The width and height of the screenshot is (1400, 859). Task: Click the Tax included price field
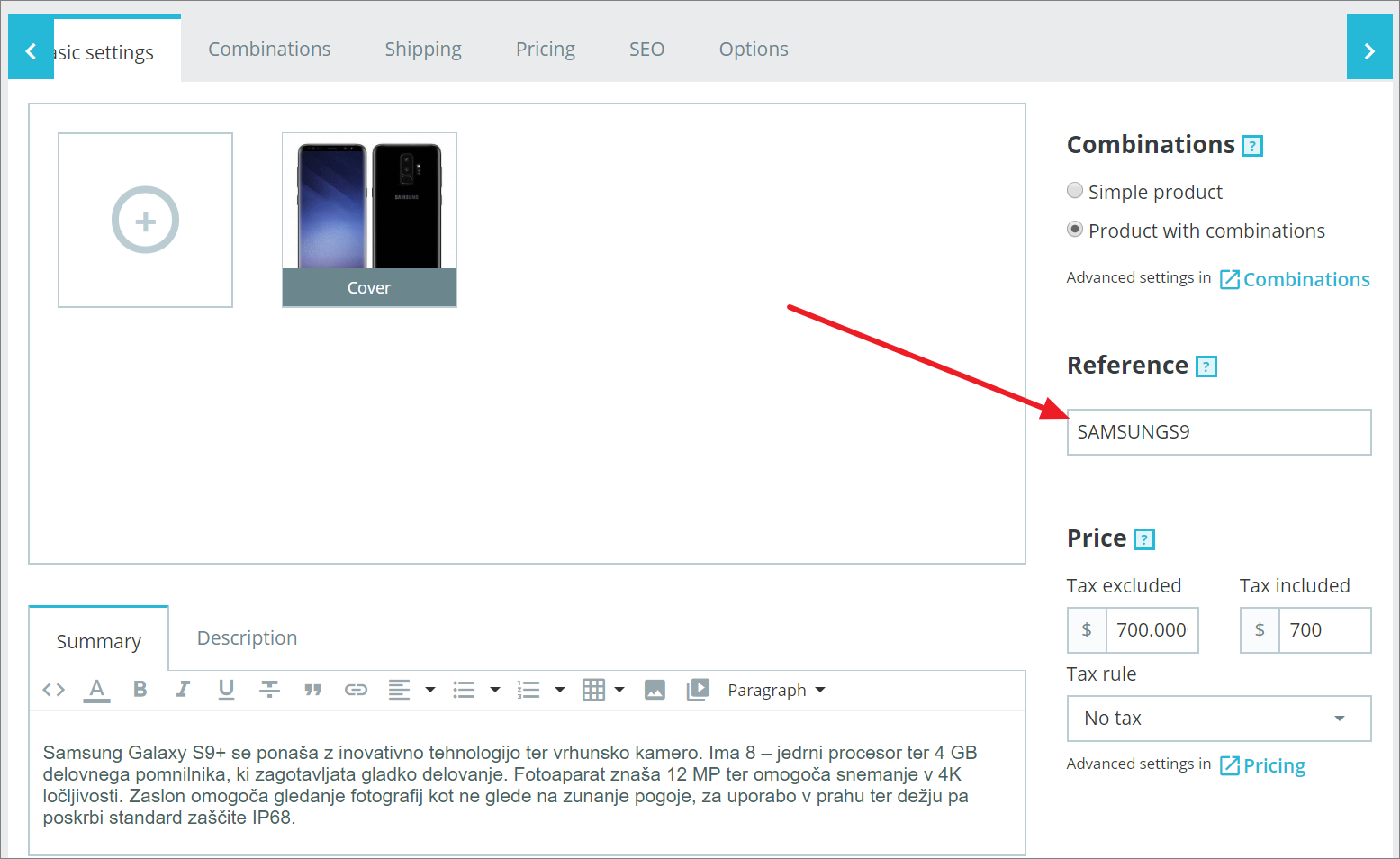coord(1325,630)
